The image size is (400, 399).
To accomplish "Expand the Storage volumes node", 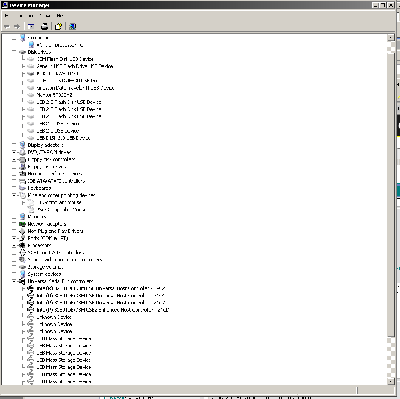I will pyautogui.click(x=14, y=267).
